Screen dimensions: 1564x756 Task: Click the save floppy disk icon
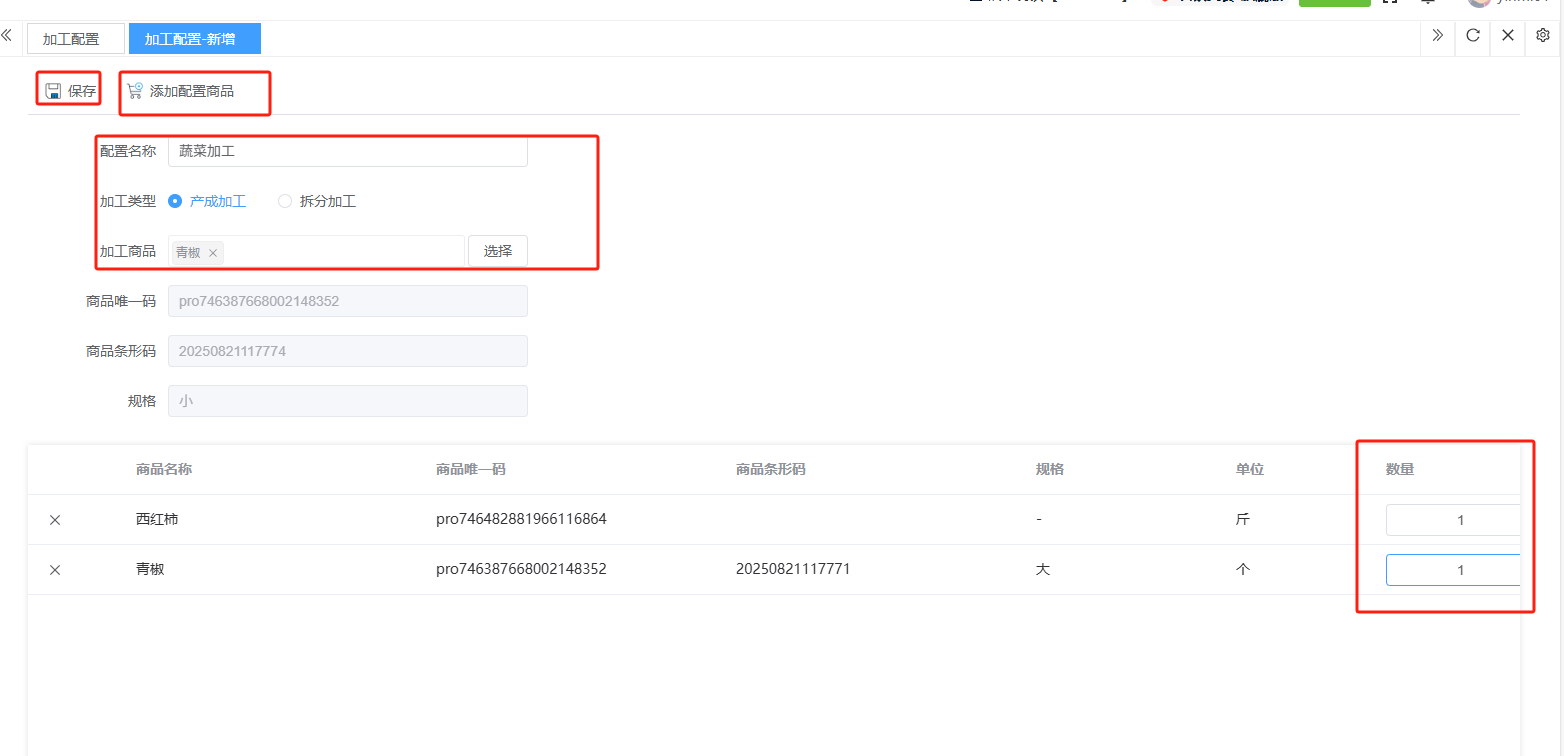(54, 91)
